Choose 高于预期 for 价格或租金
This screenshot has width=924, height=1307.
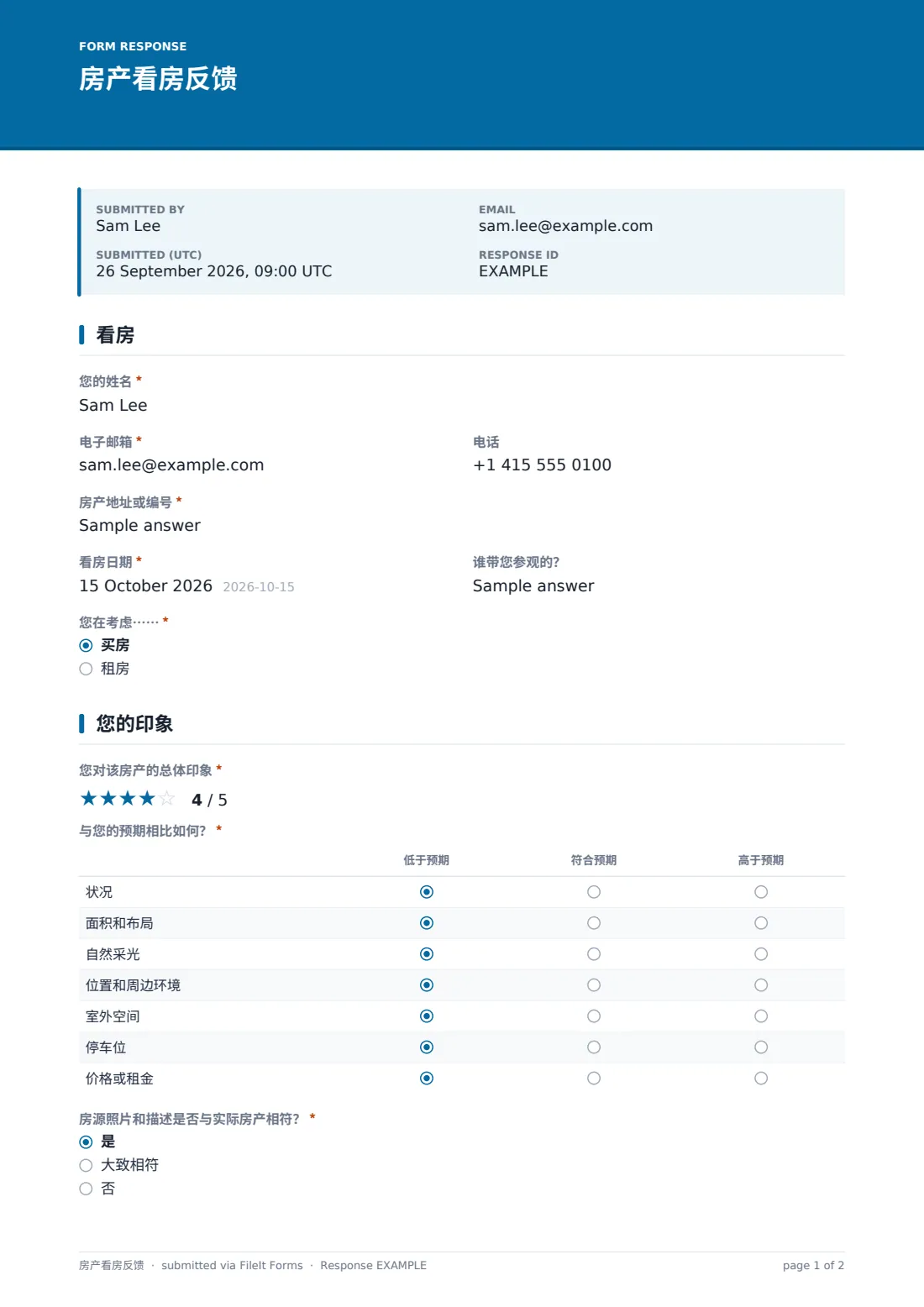pyautogui.click(x=761, y=1079)
